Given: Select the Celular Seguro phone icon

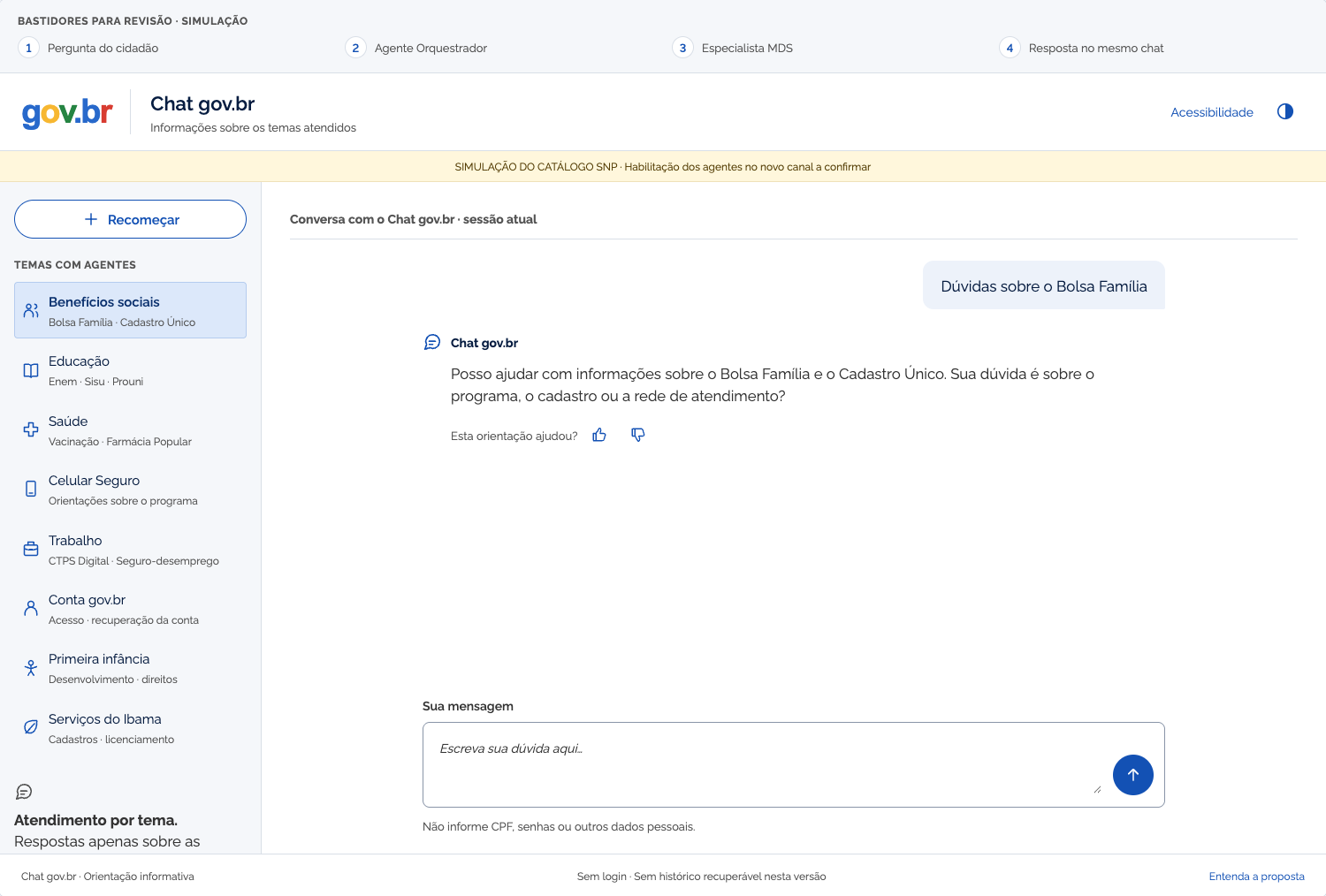Looking at the screenshot, I should [31, 489].
